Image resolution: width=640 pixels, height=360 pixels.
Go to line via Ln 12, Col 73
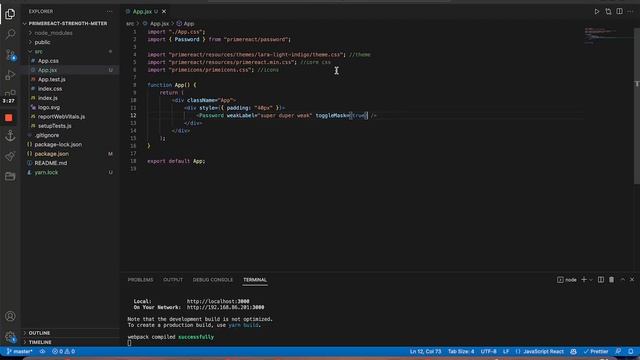coord(425,351)
